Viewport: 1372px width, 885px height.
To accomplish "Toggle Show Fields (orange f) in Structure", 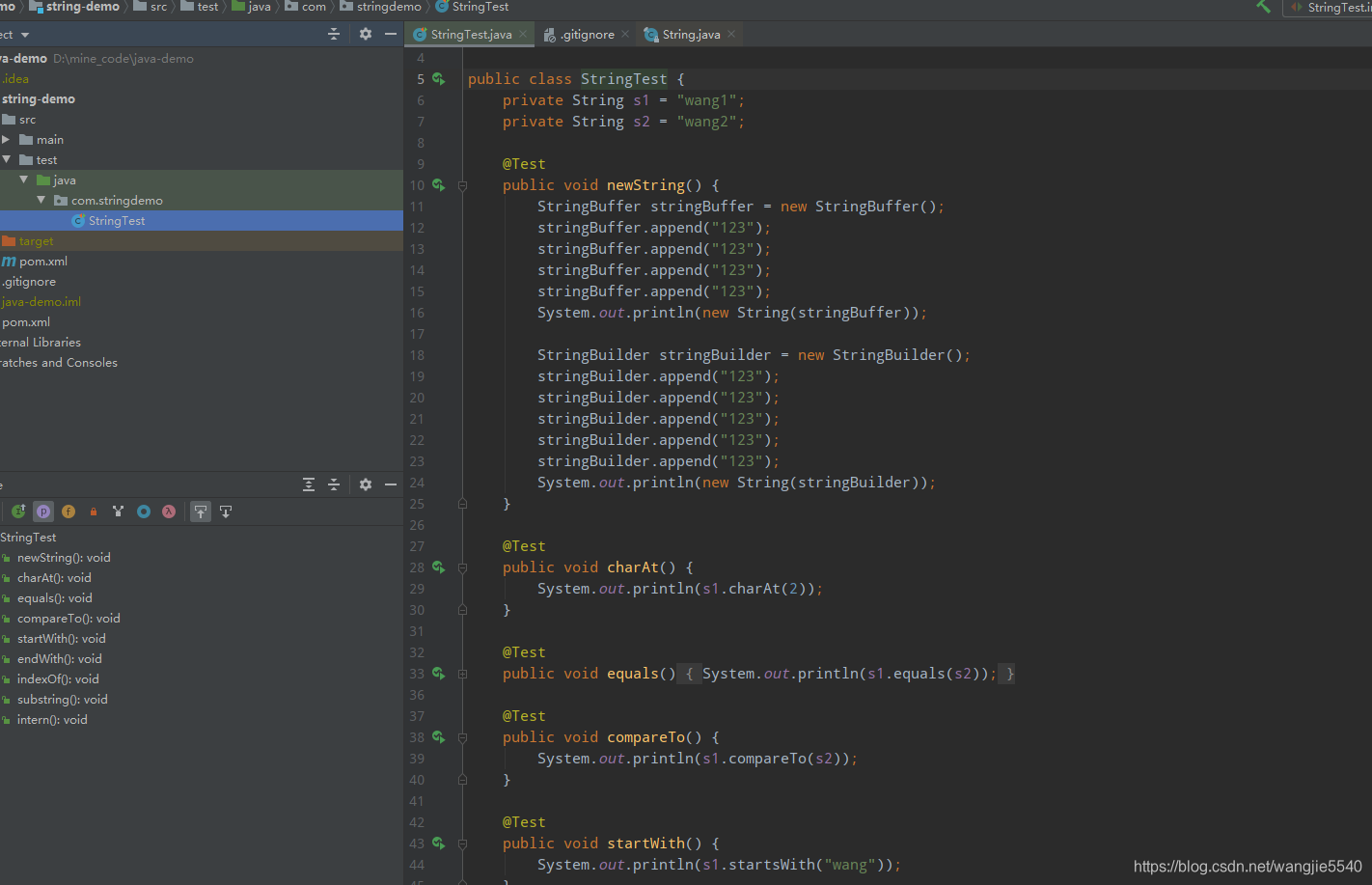I will 69,512.
